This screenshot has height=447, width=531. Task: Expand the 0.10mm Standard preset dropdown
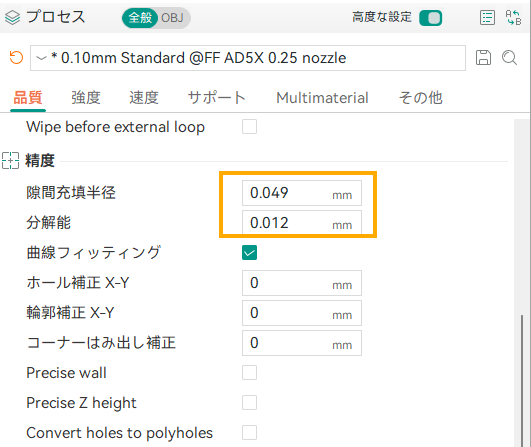[248, 58]
